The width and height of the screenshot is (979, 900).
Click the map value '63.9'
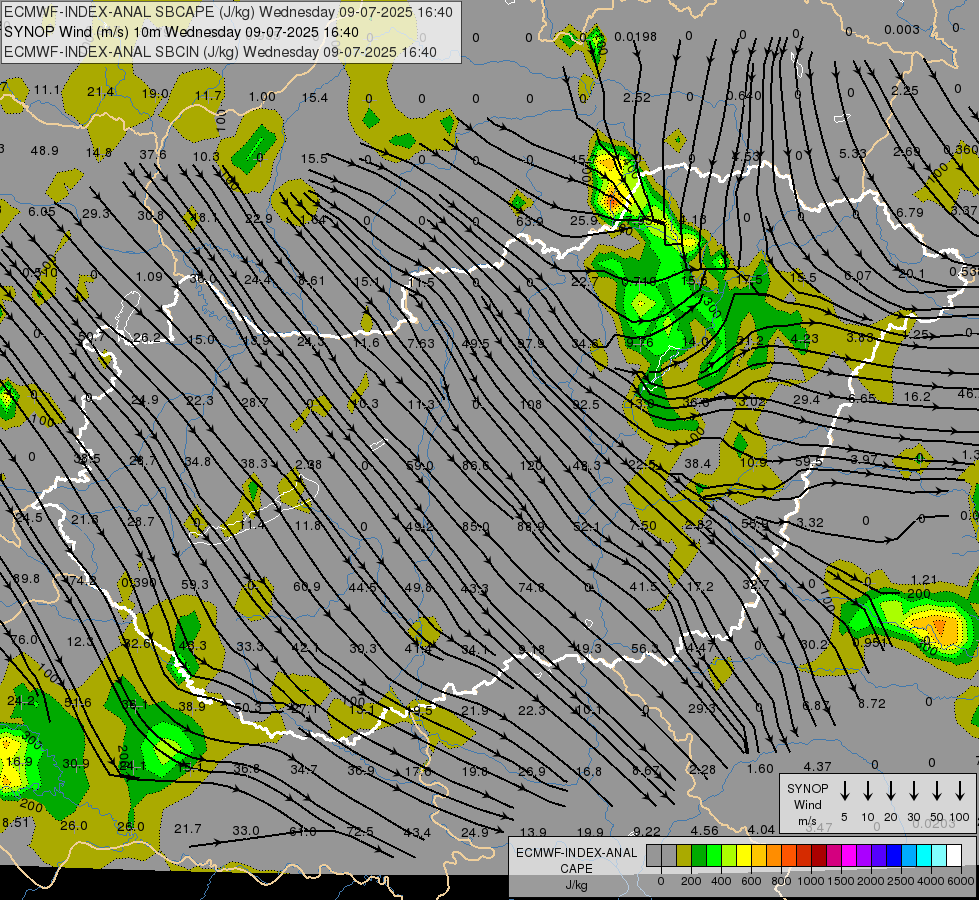[529, 221]
